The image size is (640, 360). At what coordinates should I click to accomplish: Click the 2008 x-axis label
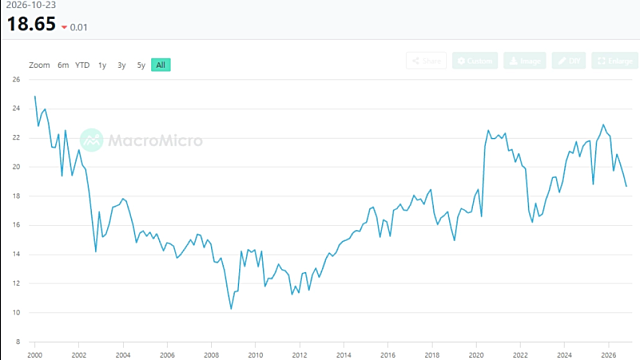211,355
